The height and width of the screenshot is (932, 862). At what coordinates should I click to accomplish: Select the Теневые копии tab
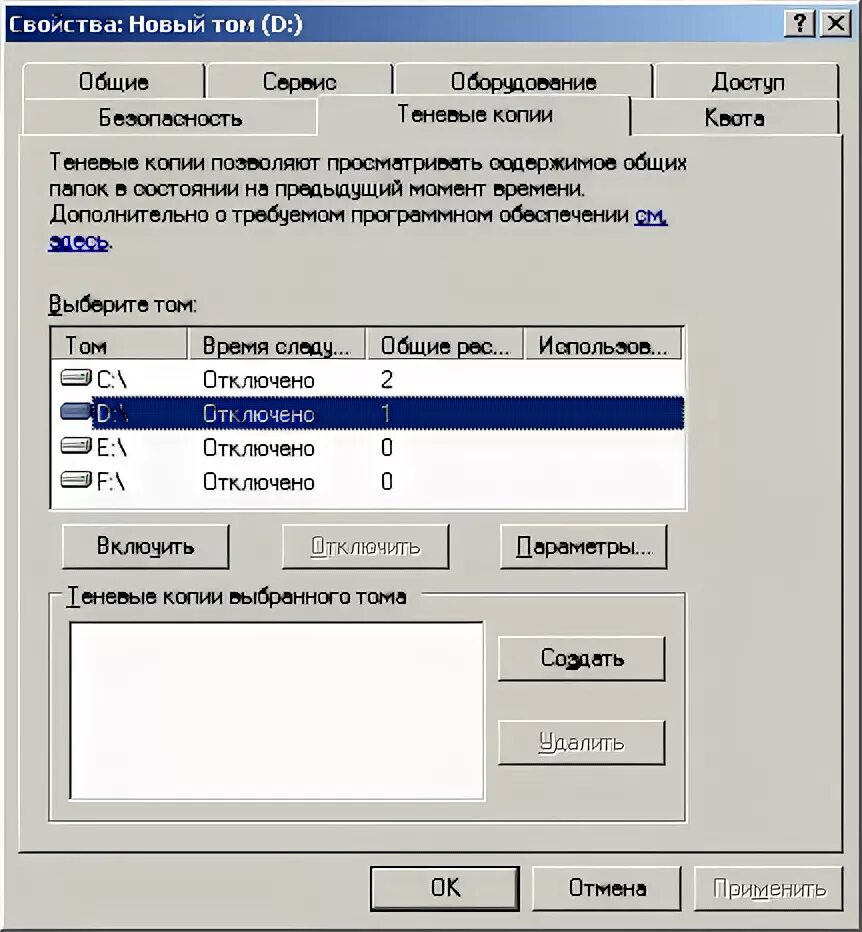(x=474, y=115)
